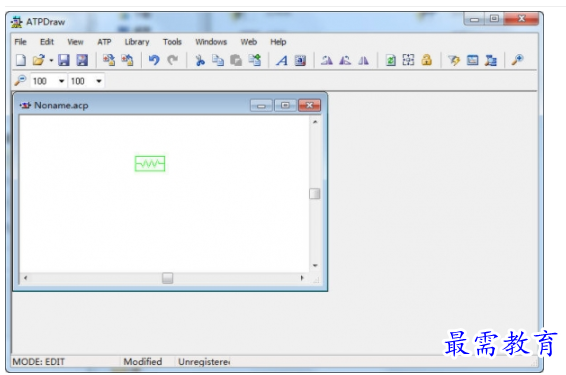Expand the recent files arrow next to Open
Image resolution: width=566 pixels, height=375 pixels.
pyautogui.click(x=51, y=60)
